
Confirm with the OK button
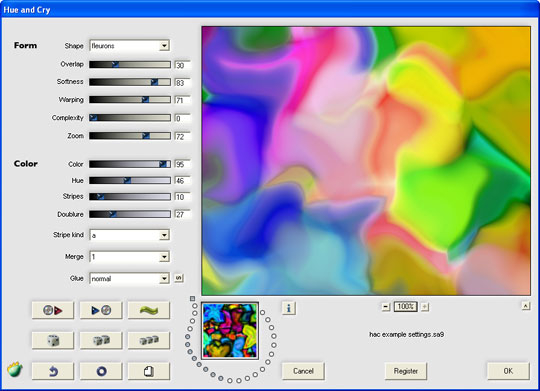coord(508,371)
